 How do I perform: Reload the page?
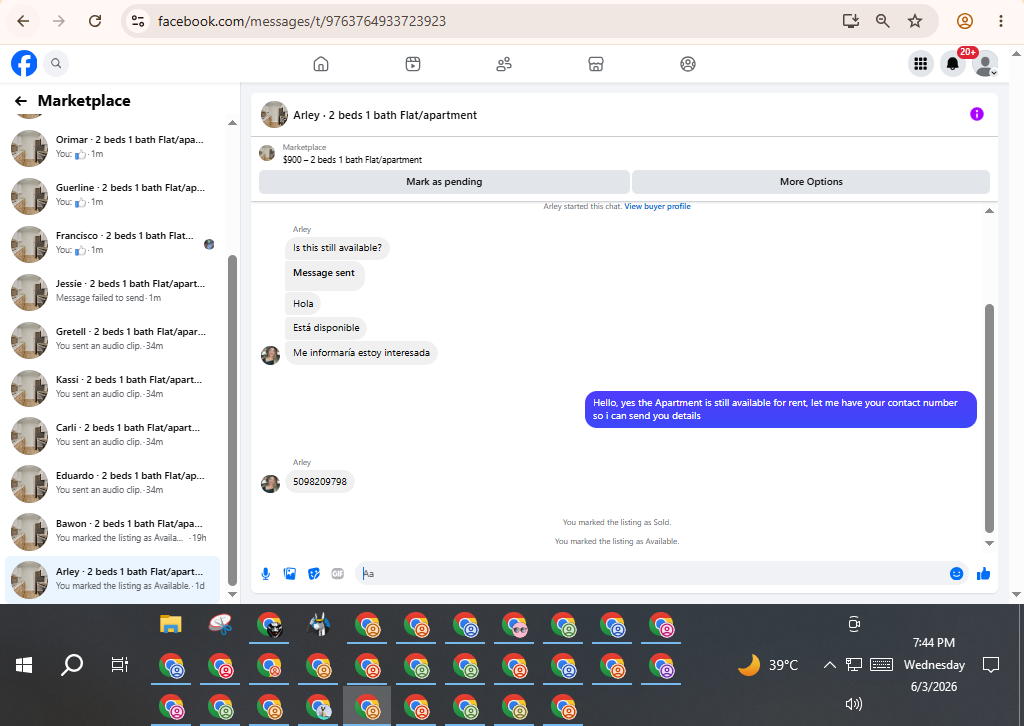[95, 21]
